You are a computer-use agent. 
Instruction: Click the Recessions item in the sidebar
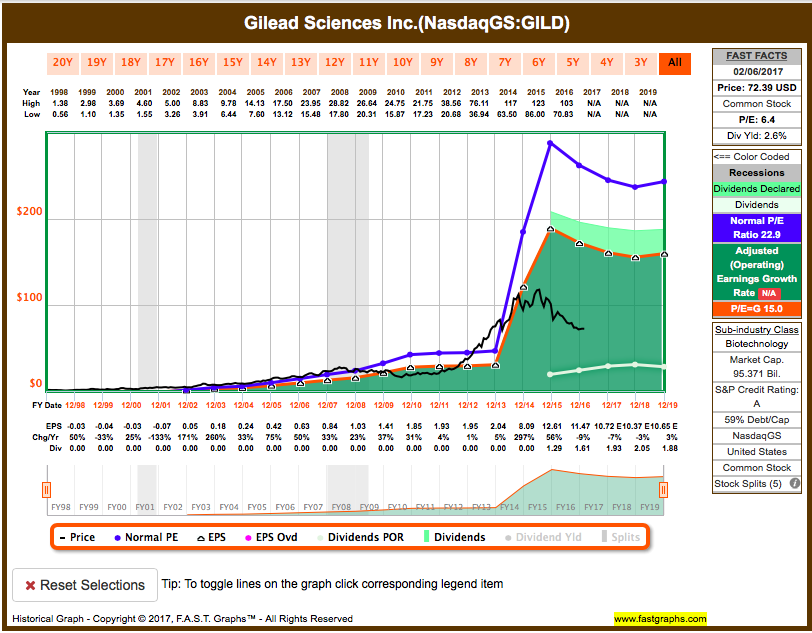click(756, 173)
